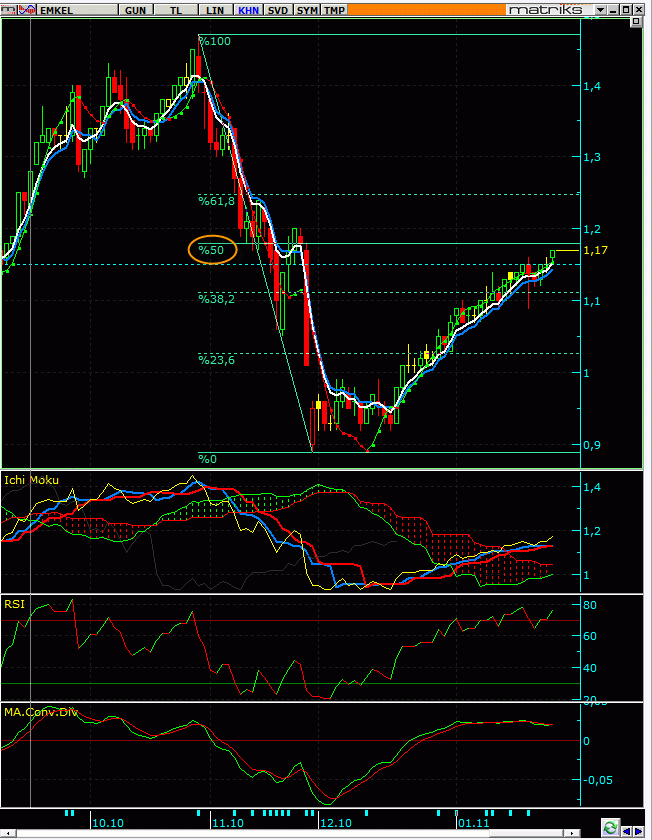The image size is (652, 840).
Task: Toggle the SVD button
Action: pyautogui.click(x=278, y=10)
